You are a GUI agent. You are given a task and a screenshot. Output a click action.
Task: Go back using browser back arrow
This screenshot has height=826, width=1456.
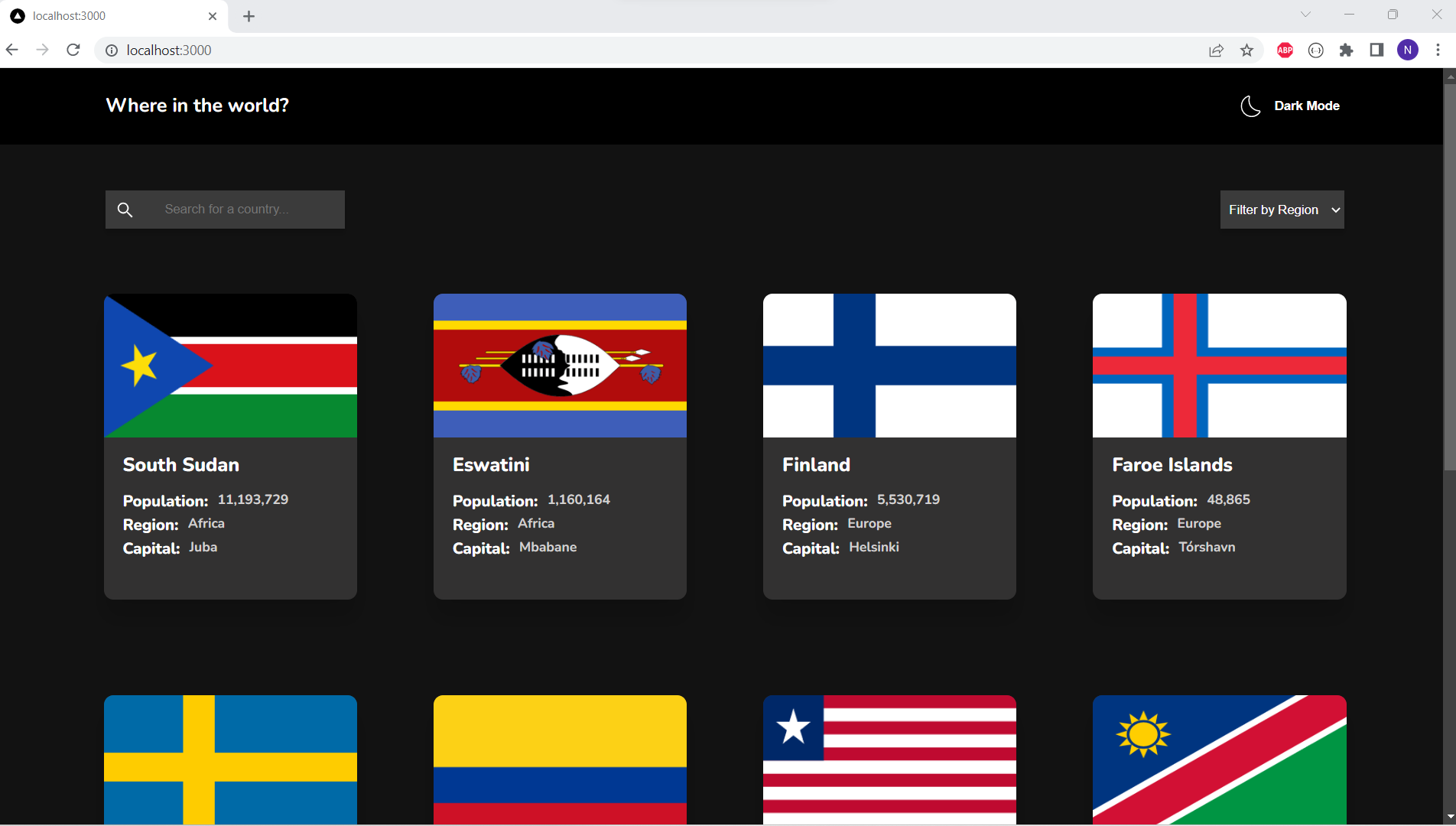[x=12, y=50]
